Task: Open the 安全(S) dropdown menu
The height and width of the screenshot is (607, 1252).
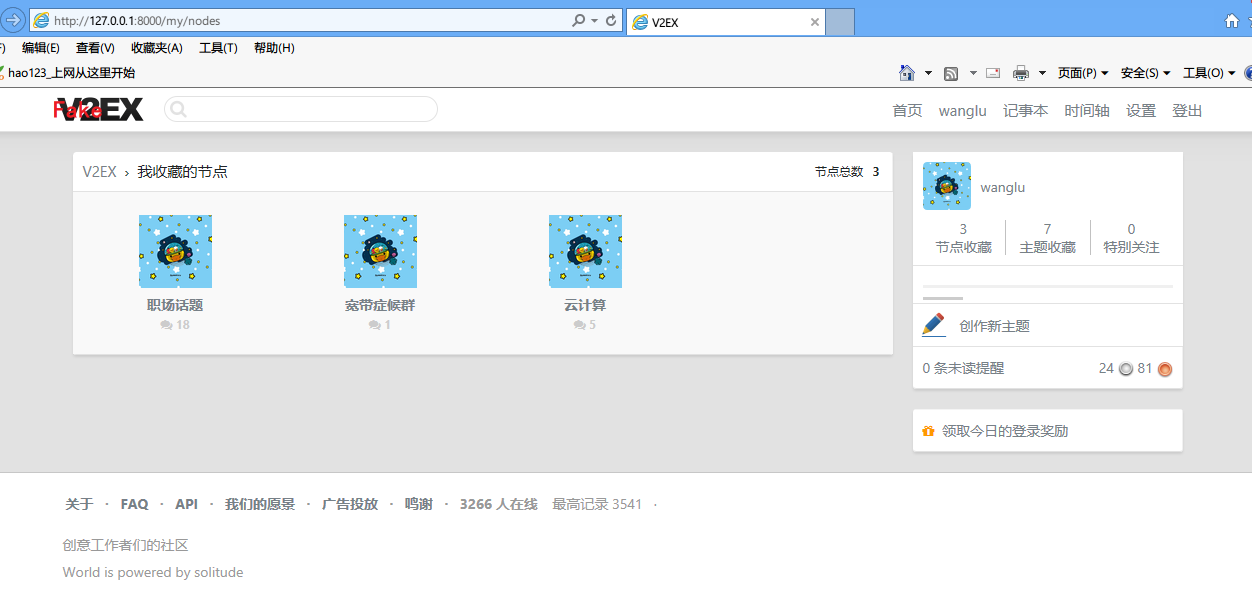Action: (1145, 73)
